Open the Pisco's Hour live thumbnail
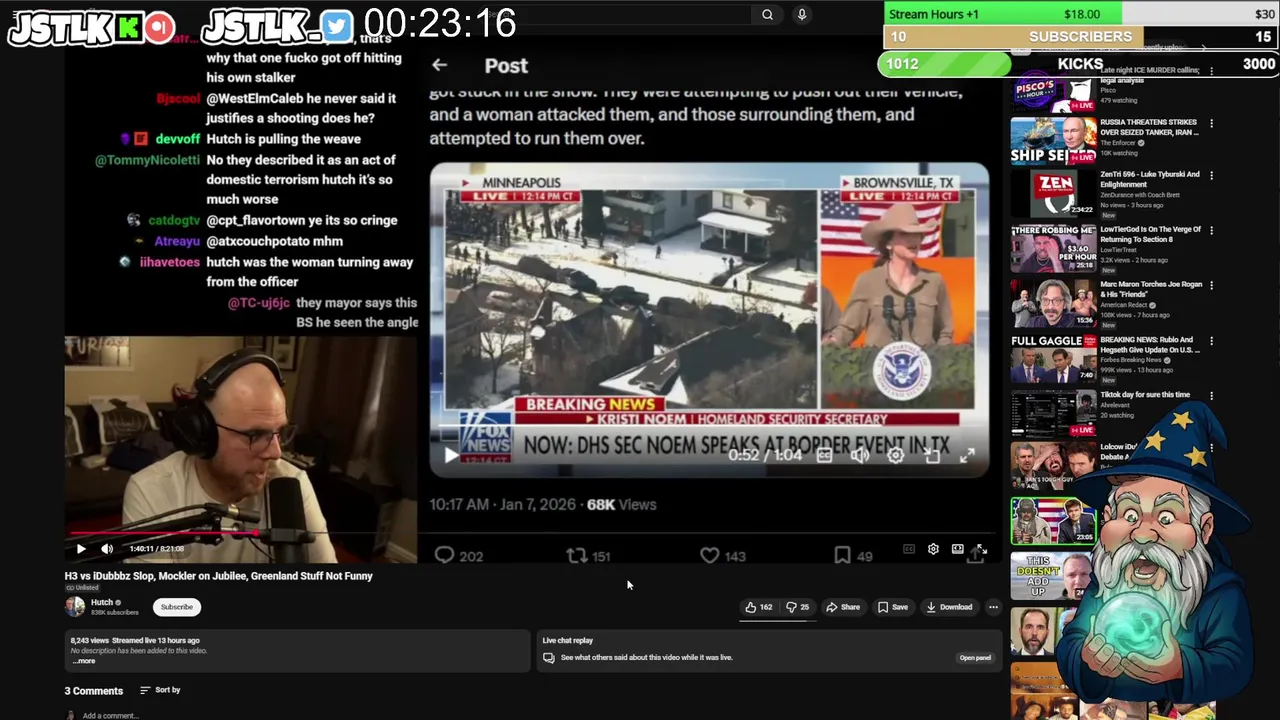 click(x=1053, y=91)
